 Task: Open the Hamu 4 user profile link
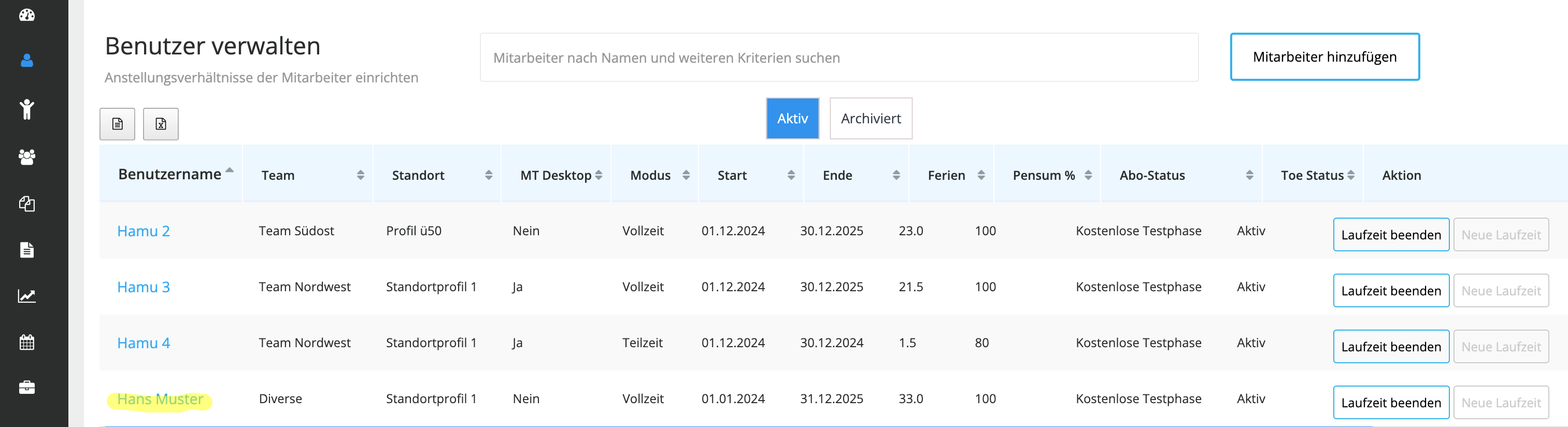coord(144,343)
